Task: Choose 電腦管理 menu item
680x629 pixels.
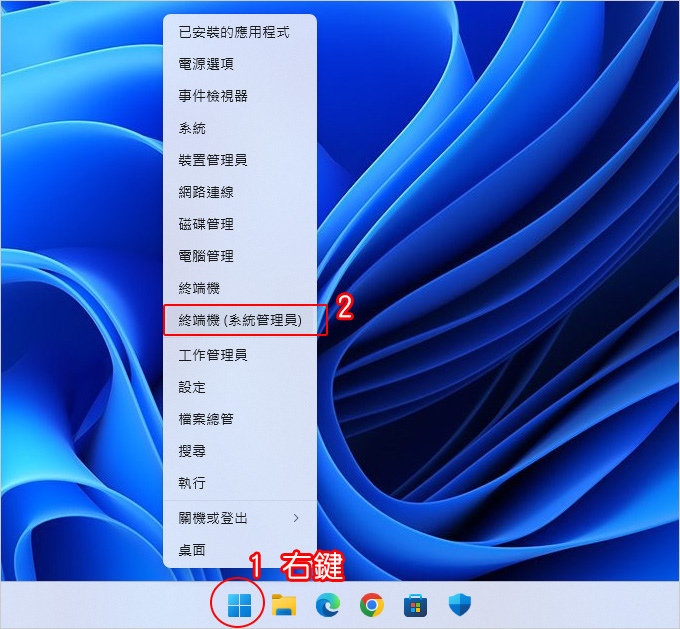Action: 240,256
